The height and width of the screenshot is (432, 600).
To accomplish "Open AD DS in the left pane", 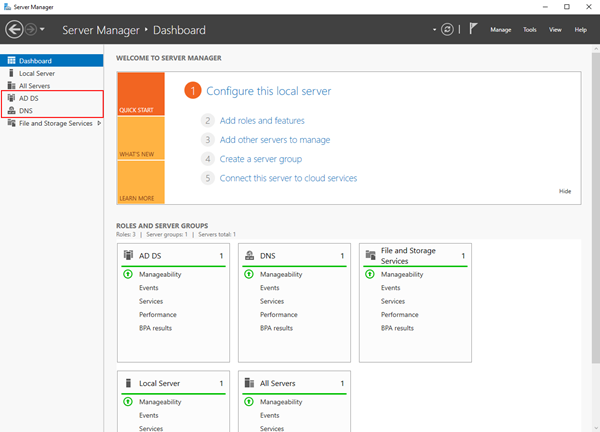I will click(x=52, y=98).
